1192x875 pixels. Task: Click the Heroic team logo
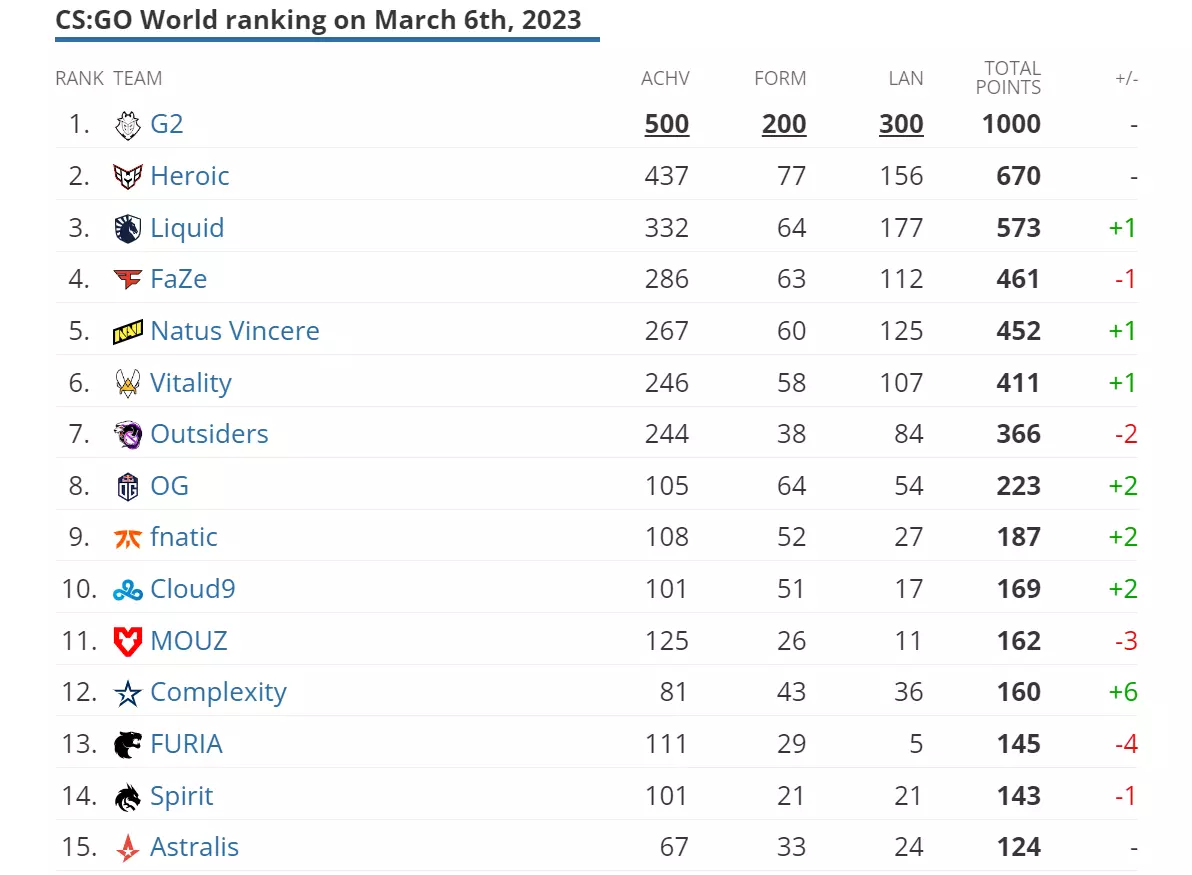(128, 175)
